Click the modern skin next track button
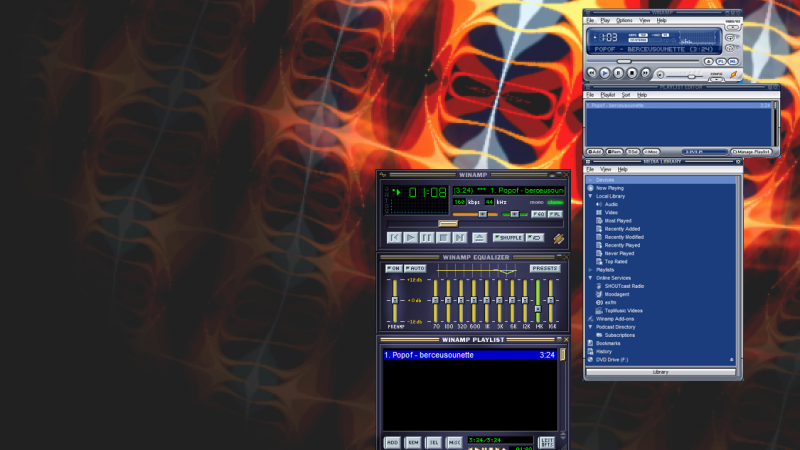This screenshot has width=800, height=450. point(645,73)
